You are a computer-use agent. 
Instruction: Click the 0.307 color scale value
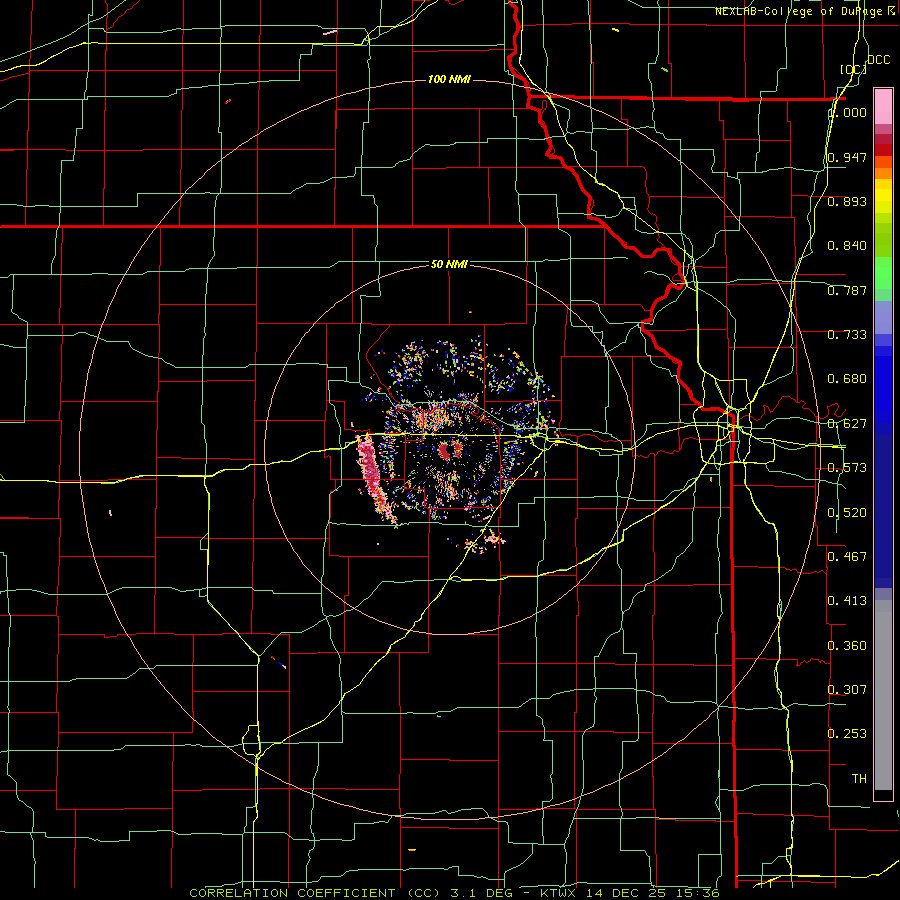847,689
